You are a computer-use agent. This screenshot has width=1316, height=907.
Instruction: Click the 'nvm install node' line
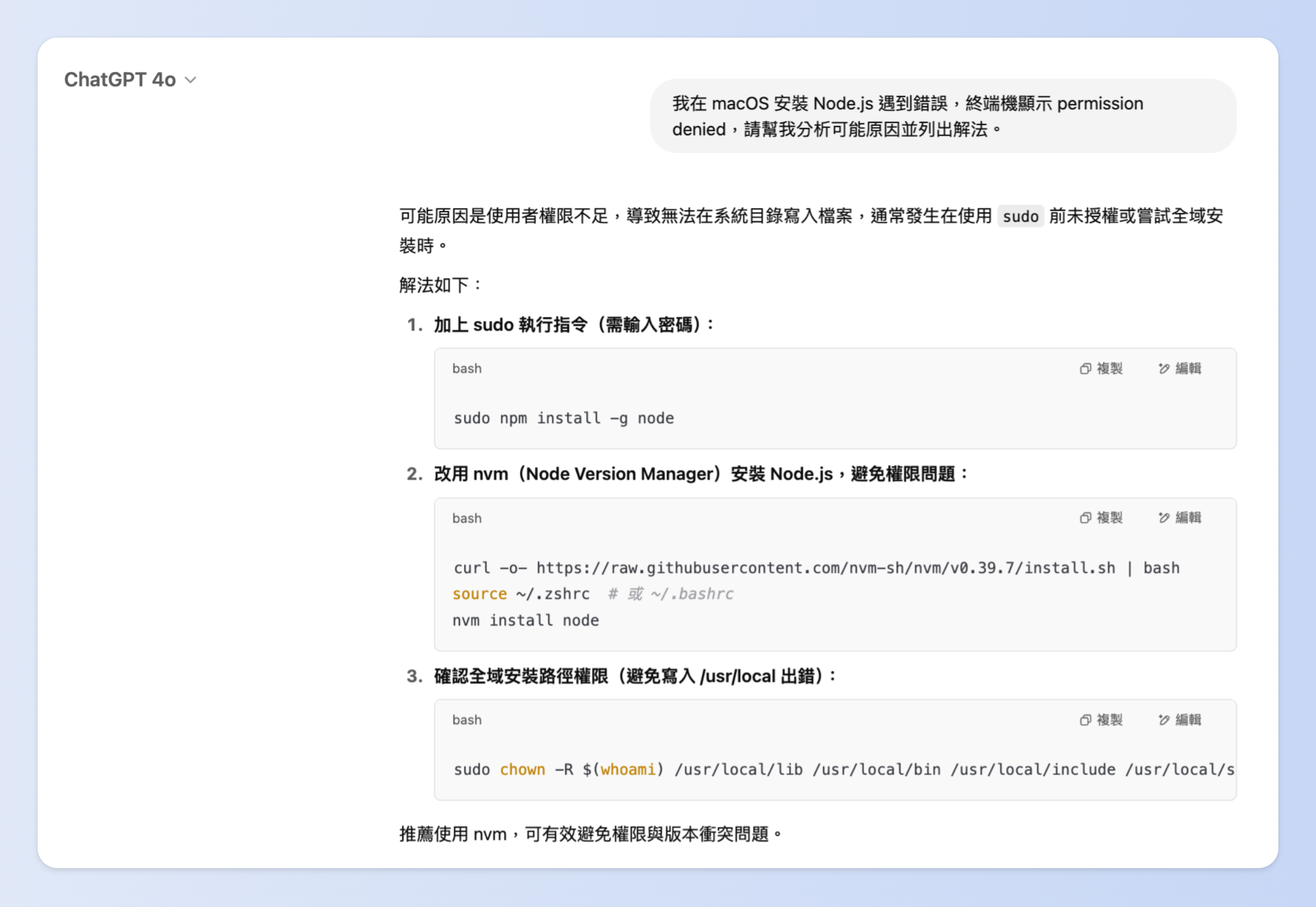(526, 620)
